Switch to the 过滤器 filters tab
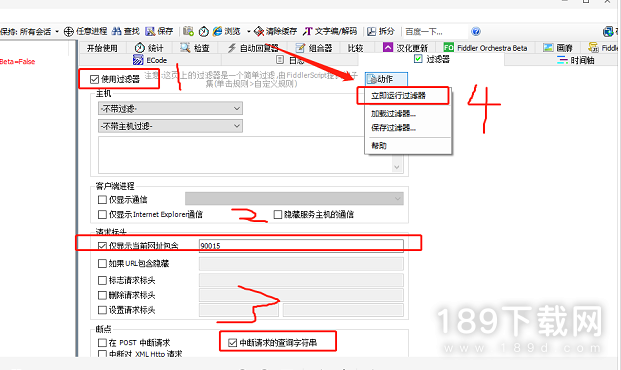621x370 pixels. click(432, 59)
